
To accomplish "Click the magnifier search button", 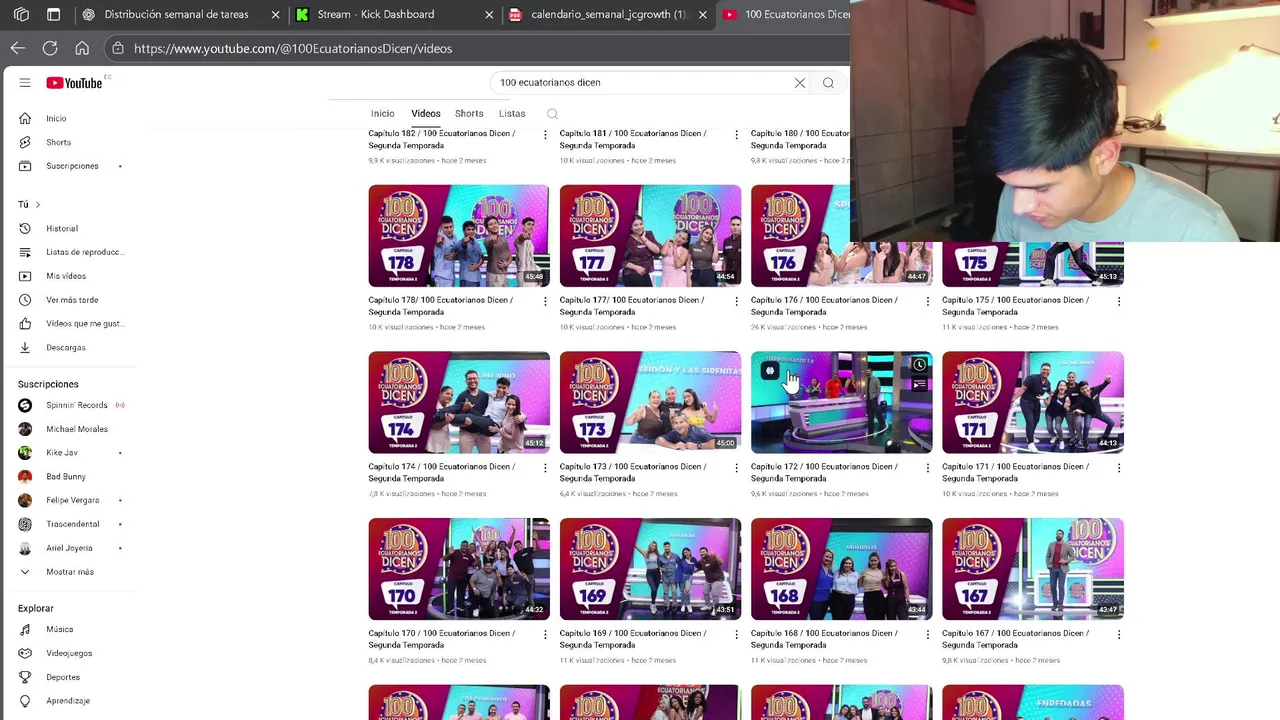I will pyautogui.click(x=828, y=83).
